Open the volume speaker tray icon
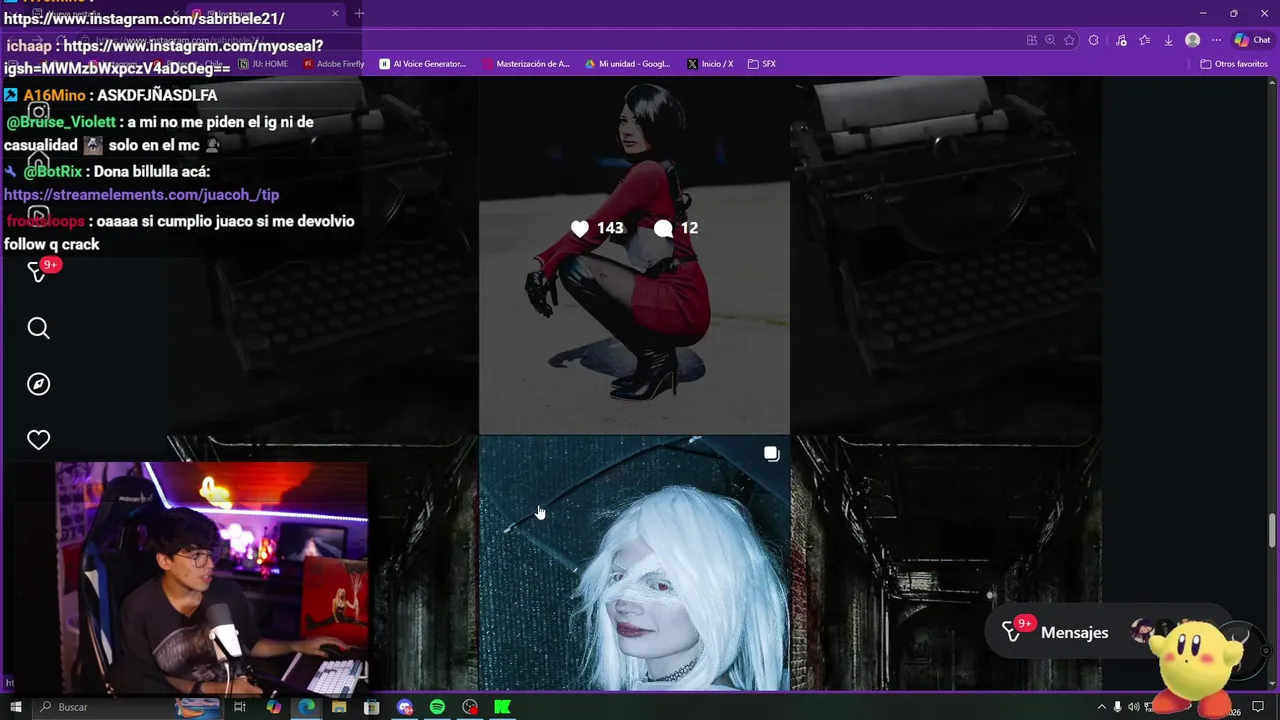Viewport: 1280px width, 720px height. click(1133, 707)
